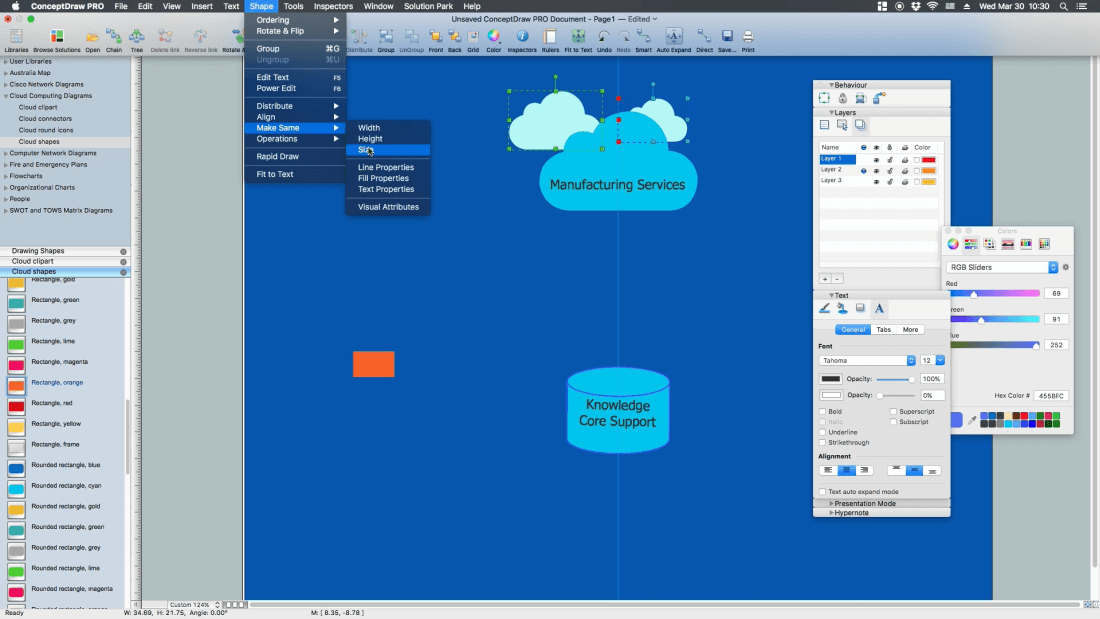Open the RGB Sliders dropdown
The image size is (1100, 619).
click(1002, 267)
